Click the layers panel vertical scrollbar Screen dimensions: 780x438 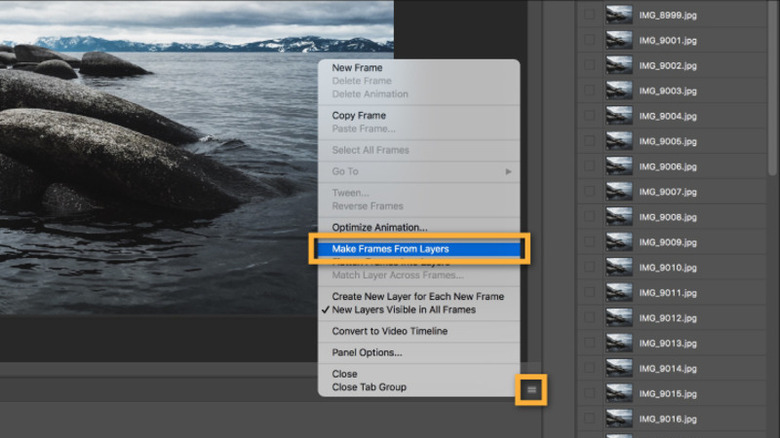[x=772, y=80]
